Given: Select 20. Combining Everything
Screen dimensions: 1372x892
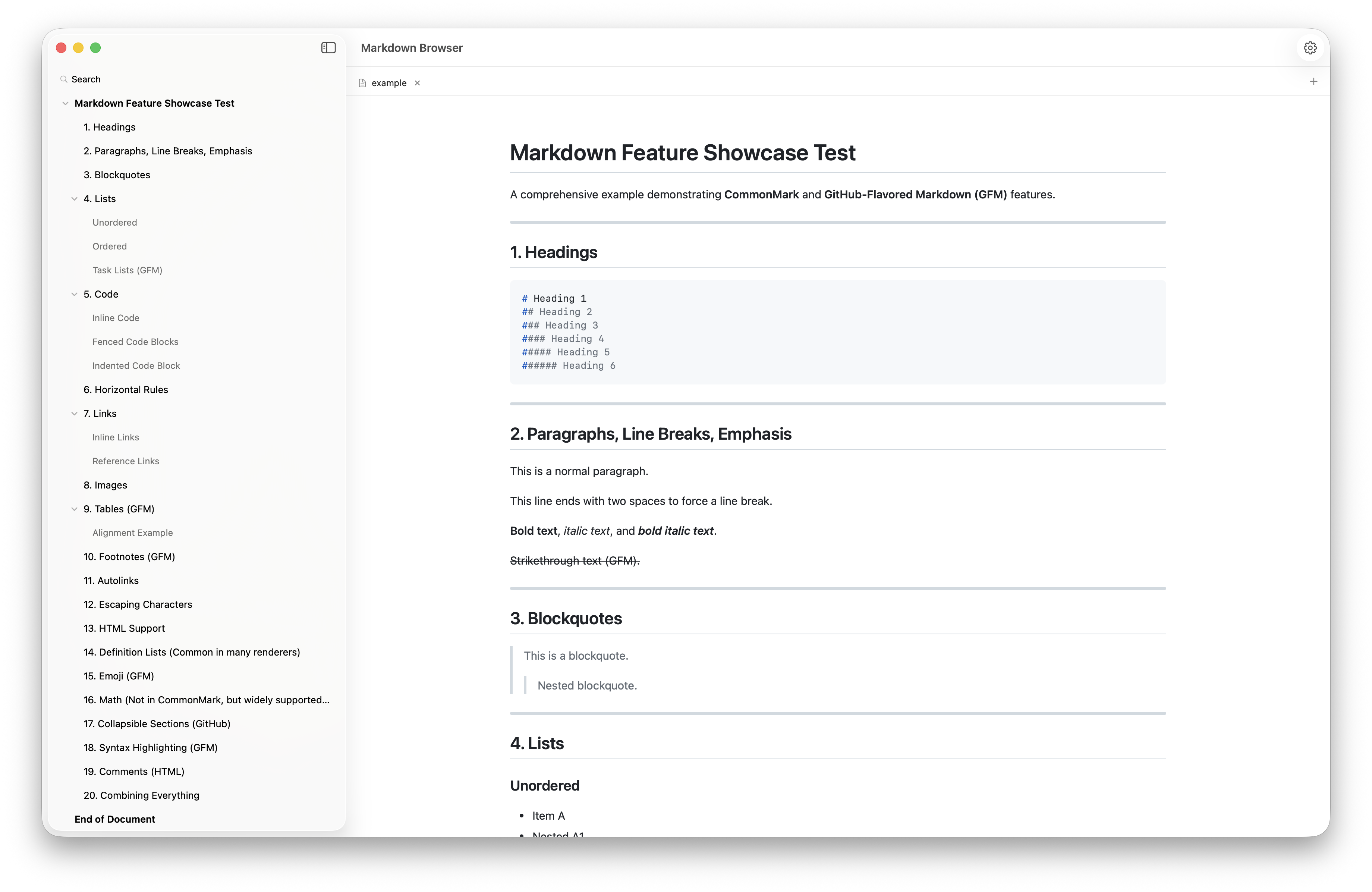Looking at the screenshot, I should (141, 795).
